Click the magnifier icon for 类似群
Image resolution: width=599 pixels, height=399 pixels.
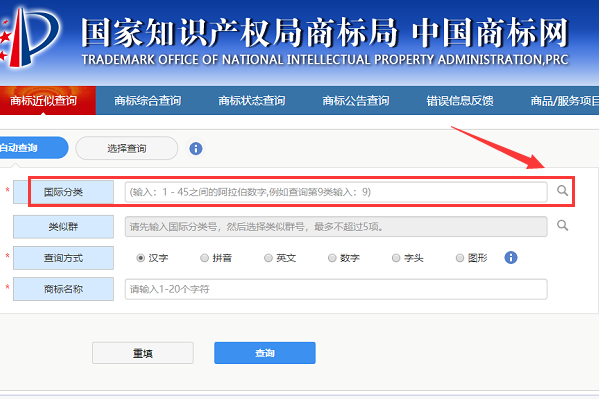click(562, 225)
